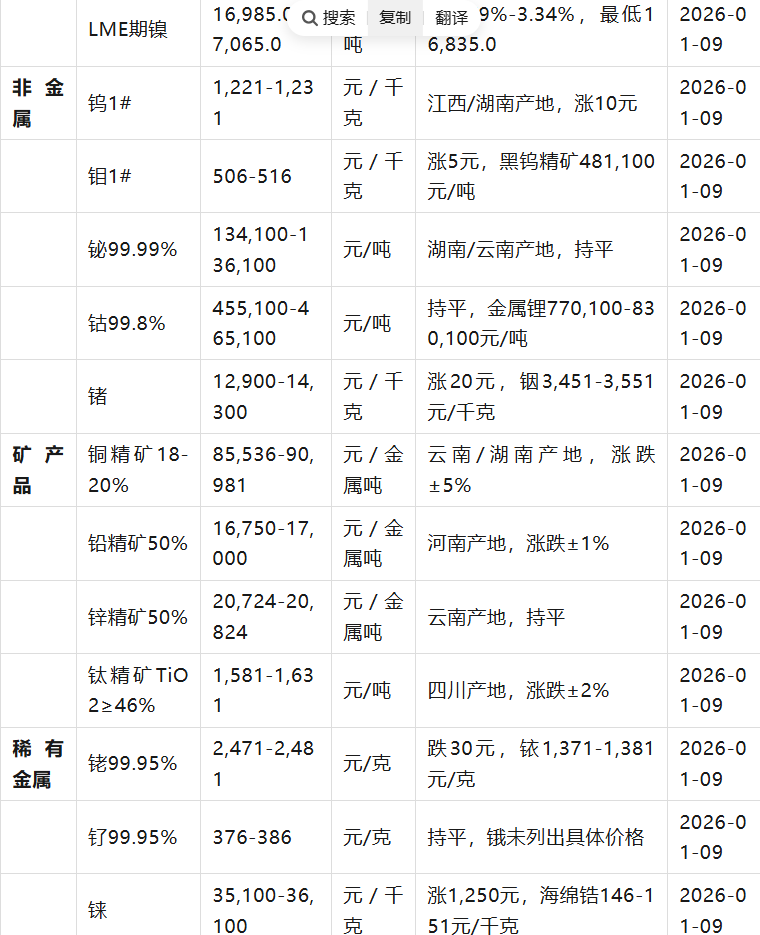This screenshot has height=935, width=760.
Task: Select the 铋99.99% product cell
Action: click(132, 250)
